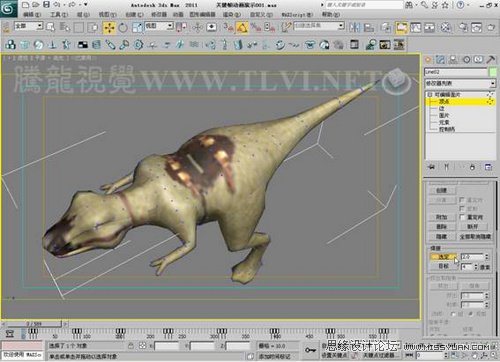500x362 pixels.
Task: Activate the Select and Scale tool
Action: point(137,27)
